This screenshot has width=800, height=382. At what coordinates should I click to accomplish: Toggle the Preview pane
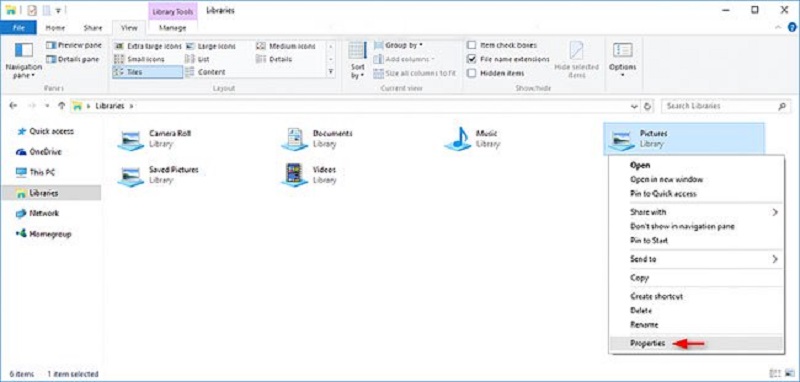[73, 45]
